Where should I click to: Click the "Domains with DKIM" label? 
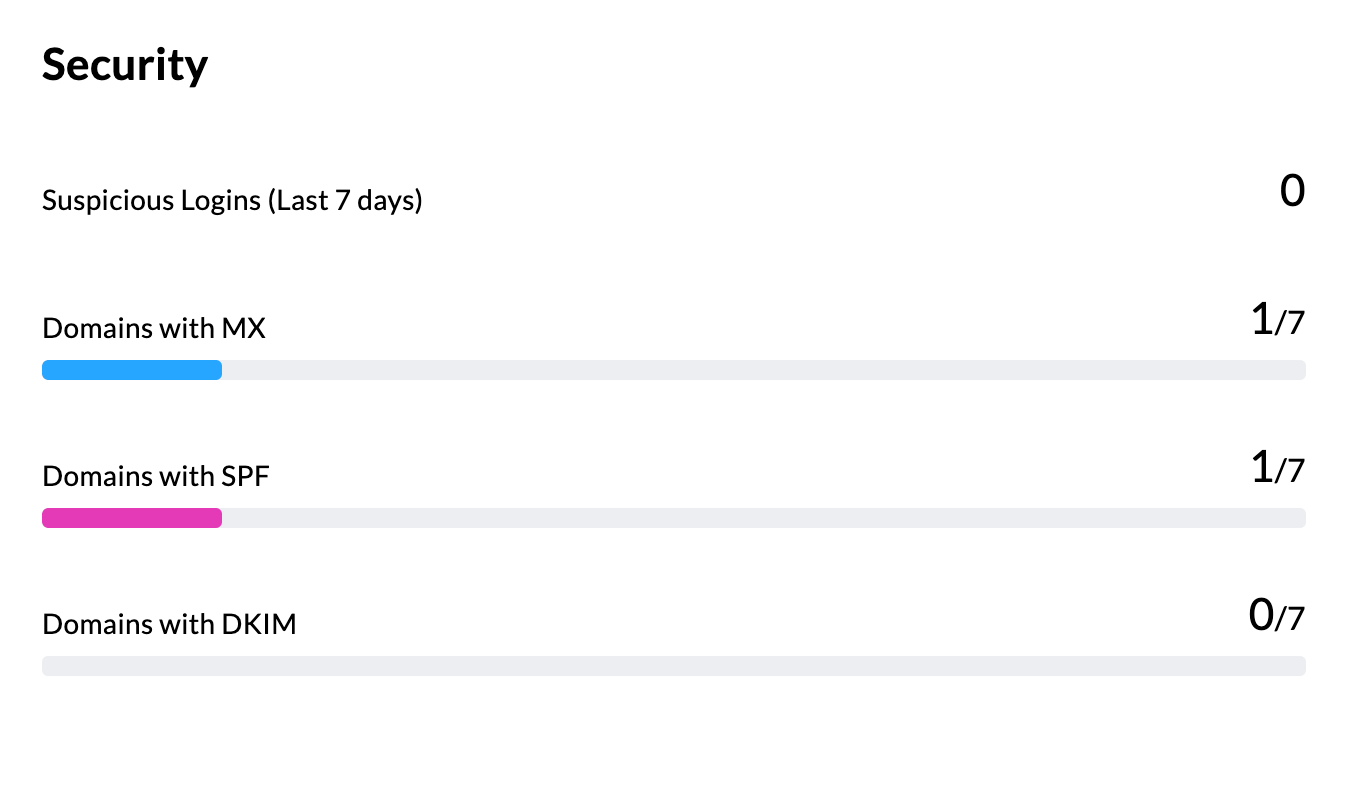[x=169, y=624]
